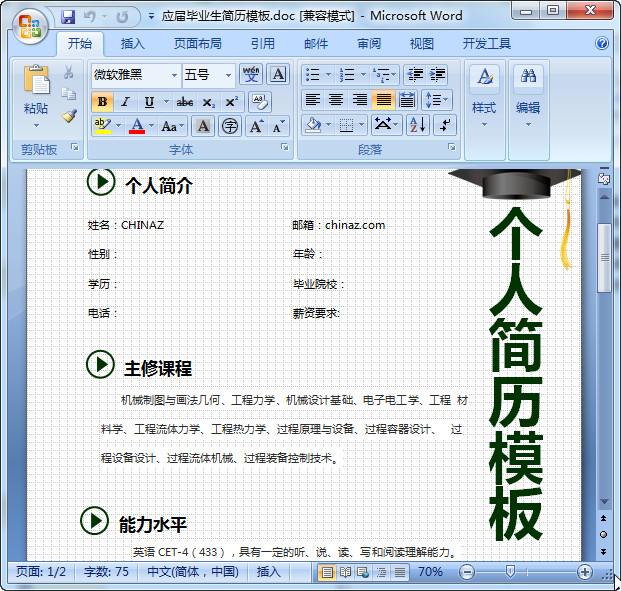Jump to the next page with double-arrow

(x=604, y=551)
